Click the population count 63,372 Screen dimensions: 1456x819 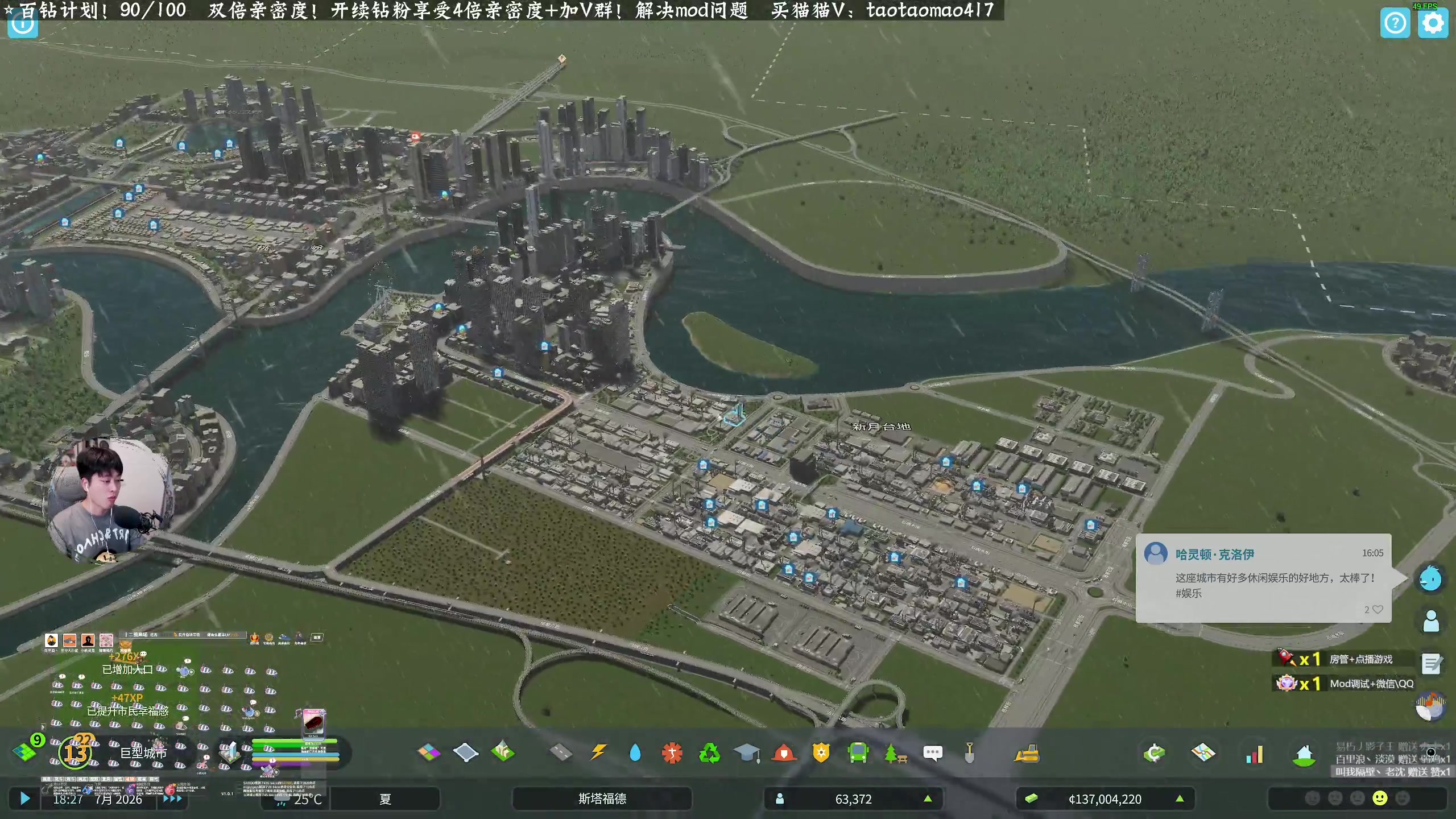[853, 799]
